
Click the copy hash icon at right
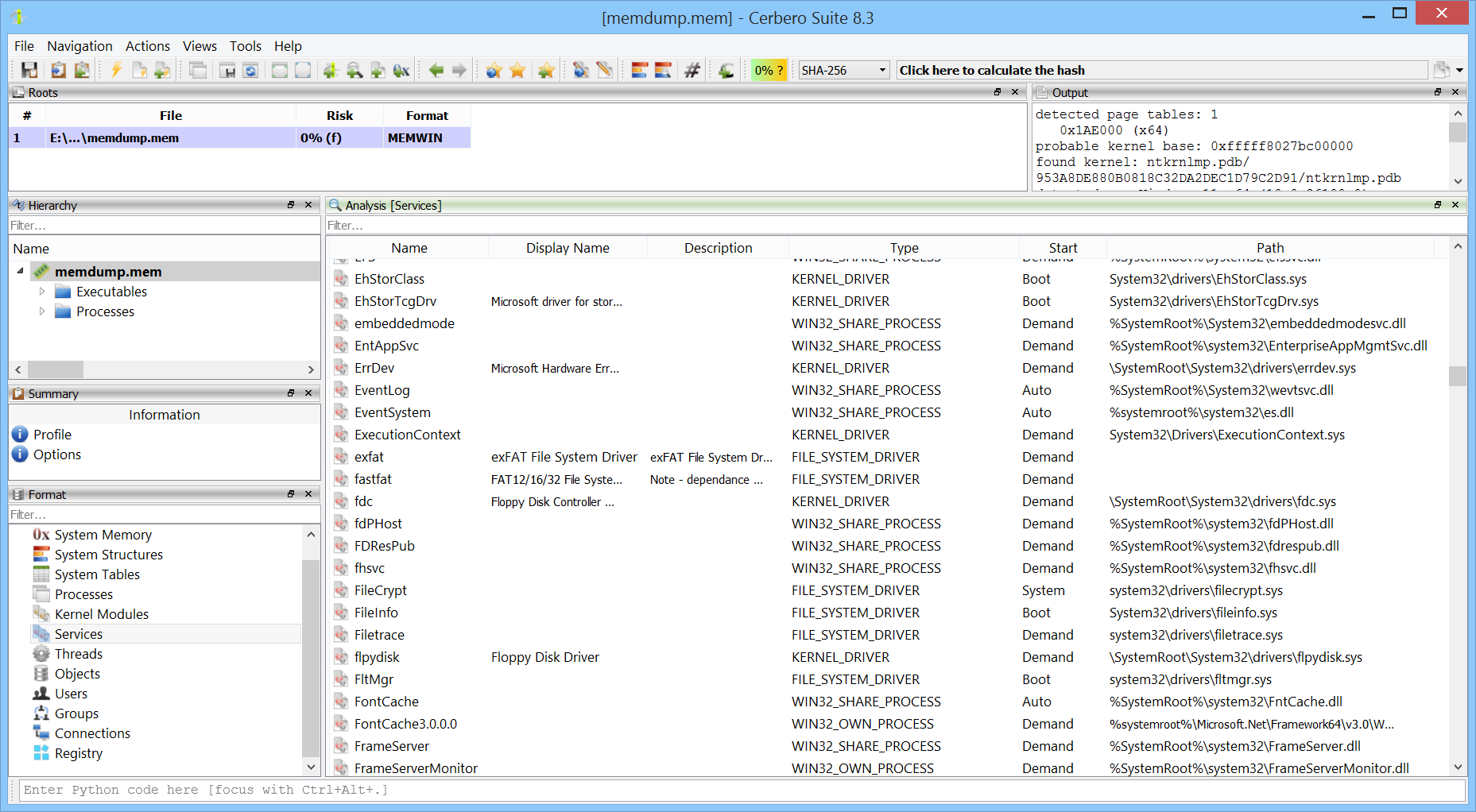(x=1441, y=70)
